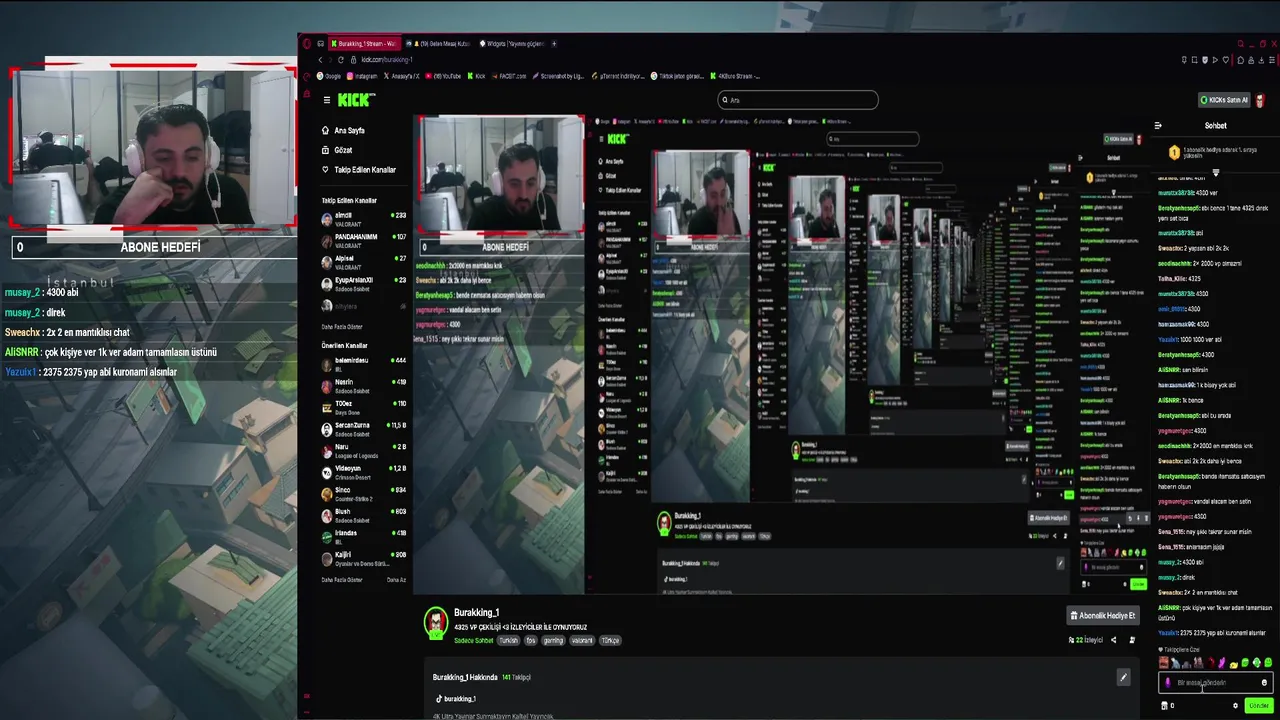
Task: Open Opera sidebar top red icon
Action: click(307, 43)
